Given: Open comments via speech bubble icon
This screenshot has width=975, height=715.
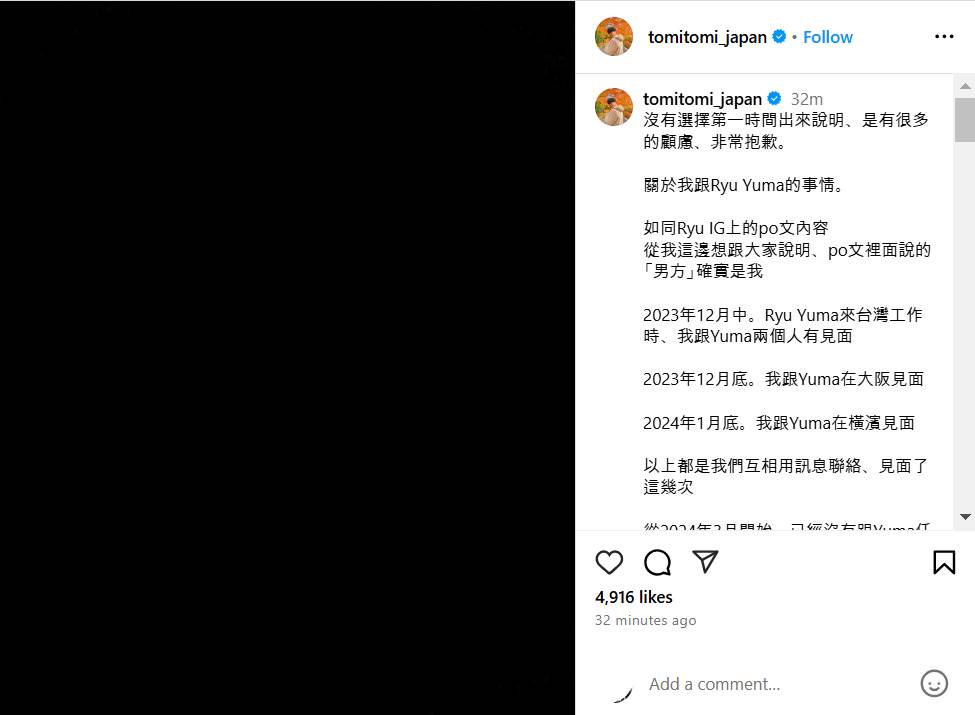Looking at the screenshot, I should (657, 562).
